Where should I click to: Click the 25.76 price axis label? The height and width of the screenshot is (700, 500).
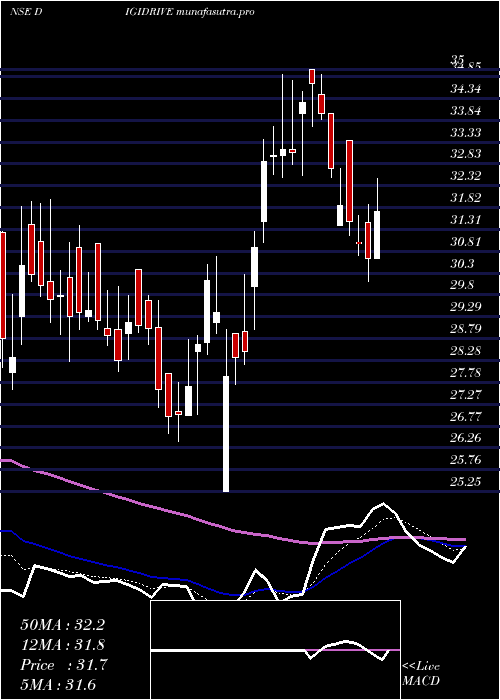[466, 460]
